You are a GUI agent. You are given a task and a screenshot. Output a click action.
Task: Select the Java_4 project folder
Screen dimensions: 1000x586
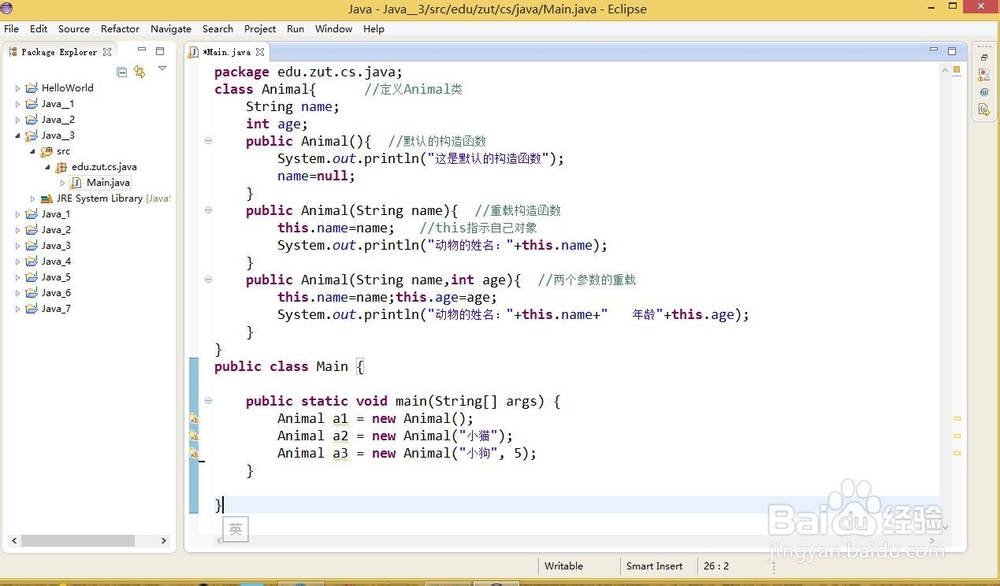(56, 261)
